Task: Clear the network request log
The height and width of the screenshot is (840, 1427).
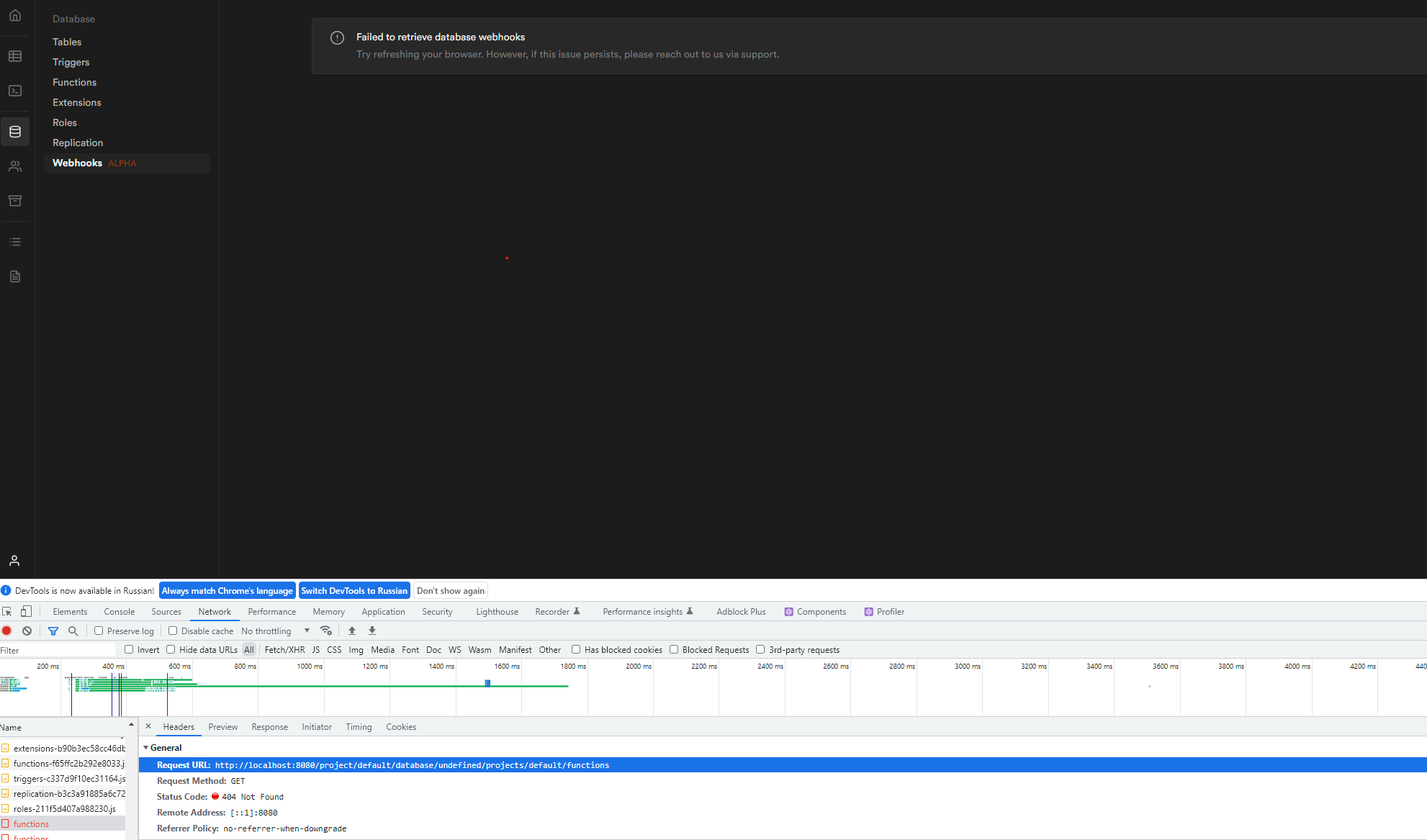Action: pyautogui.click(x=27, y=631)
